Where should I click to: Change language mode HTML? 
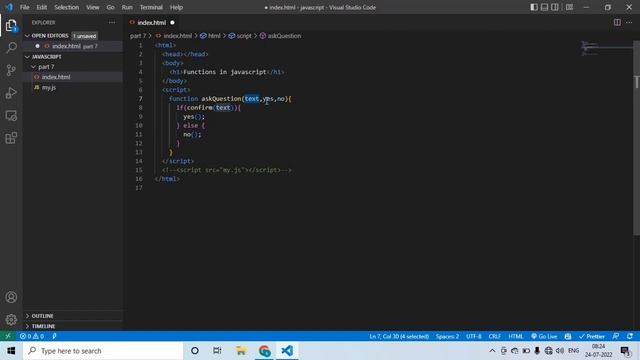[x=516, y=336]
